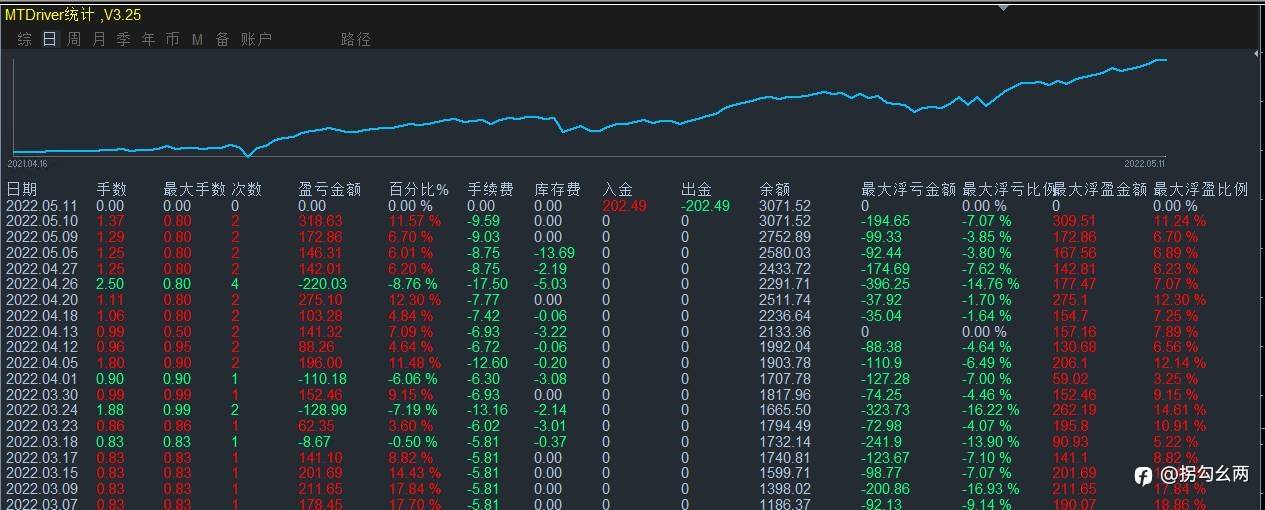1265x510 pixels.
Task: Click the 最大浮盈金额 column header
Action: (x=1100, y=189)
